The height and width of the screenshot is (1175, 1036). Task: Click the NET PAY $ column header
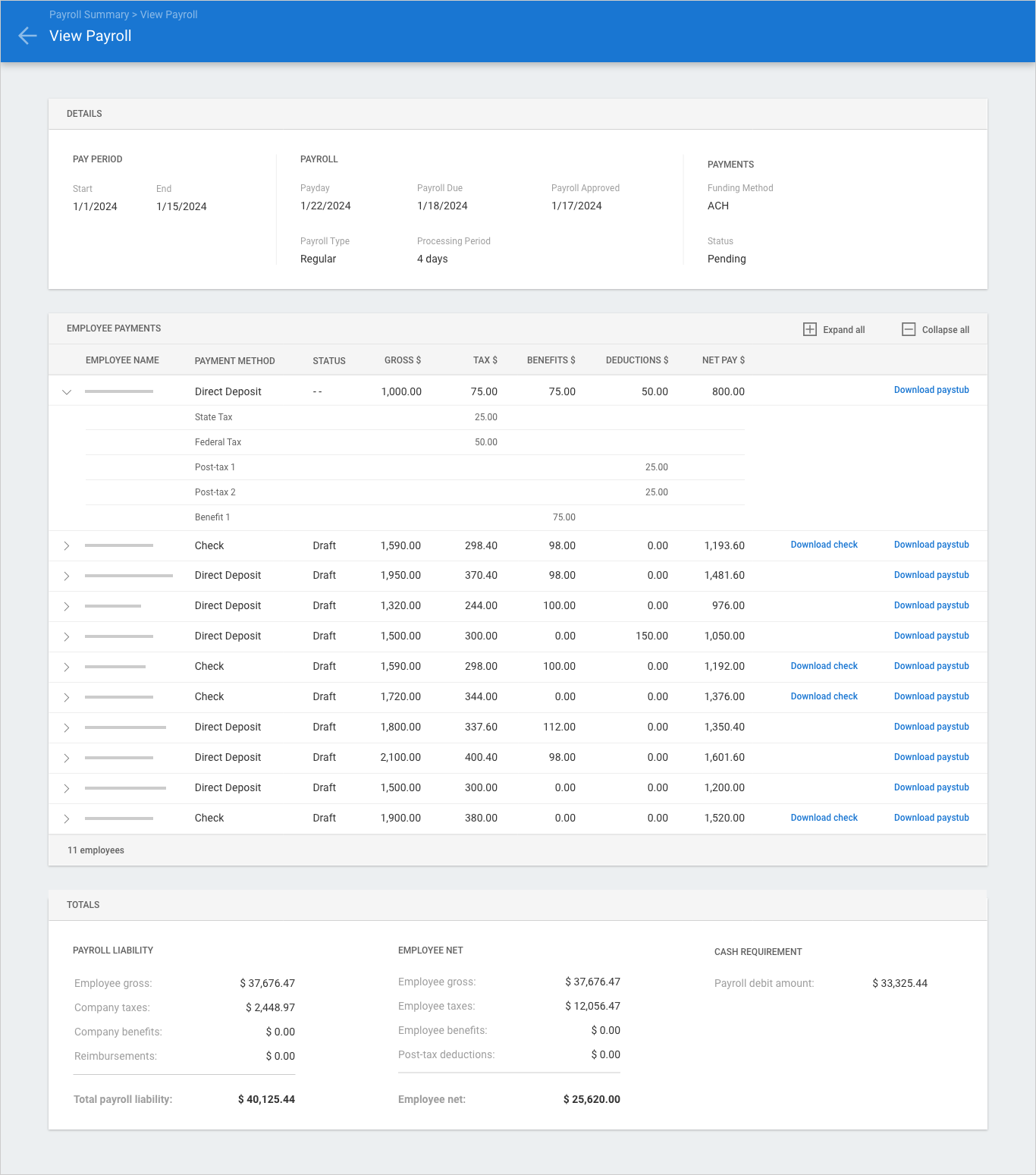tap(723, 360)
